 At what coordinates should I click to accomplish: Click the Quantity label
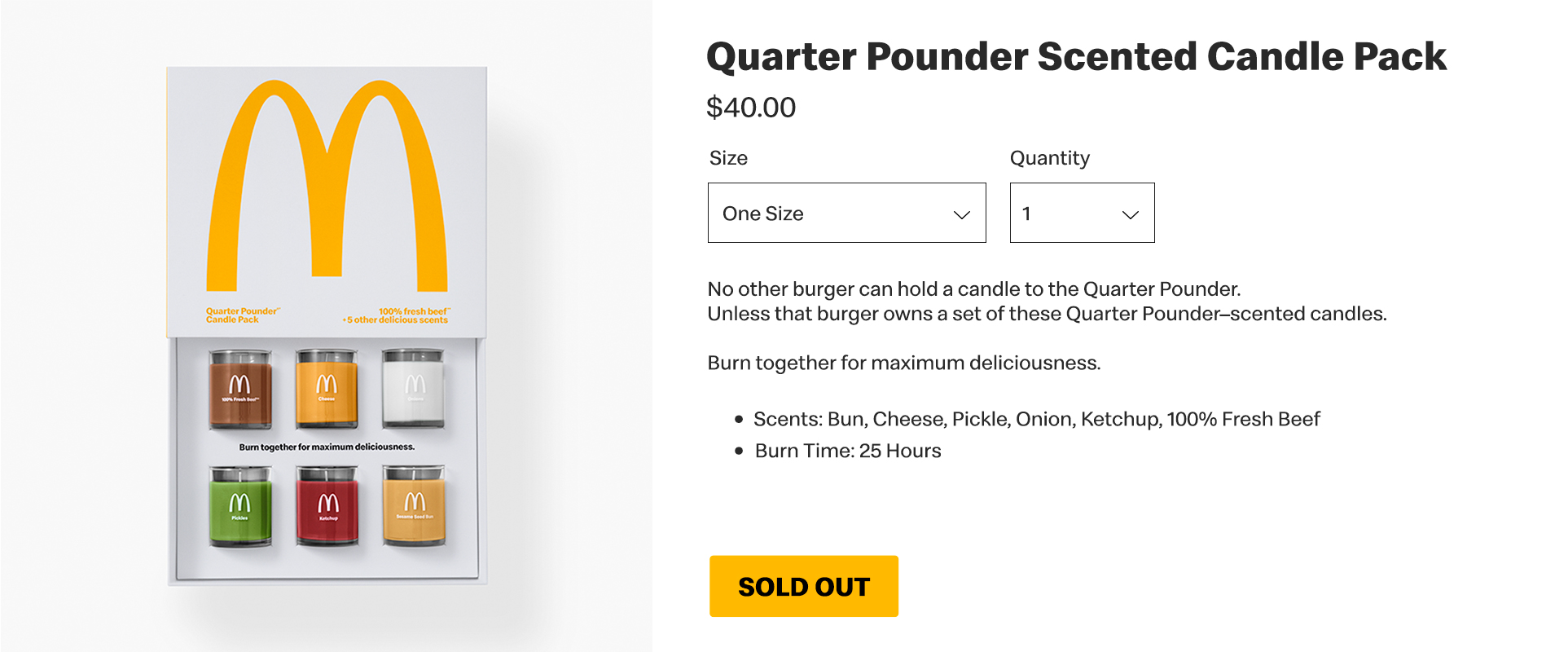point(1049,158)
